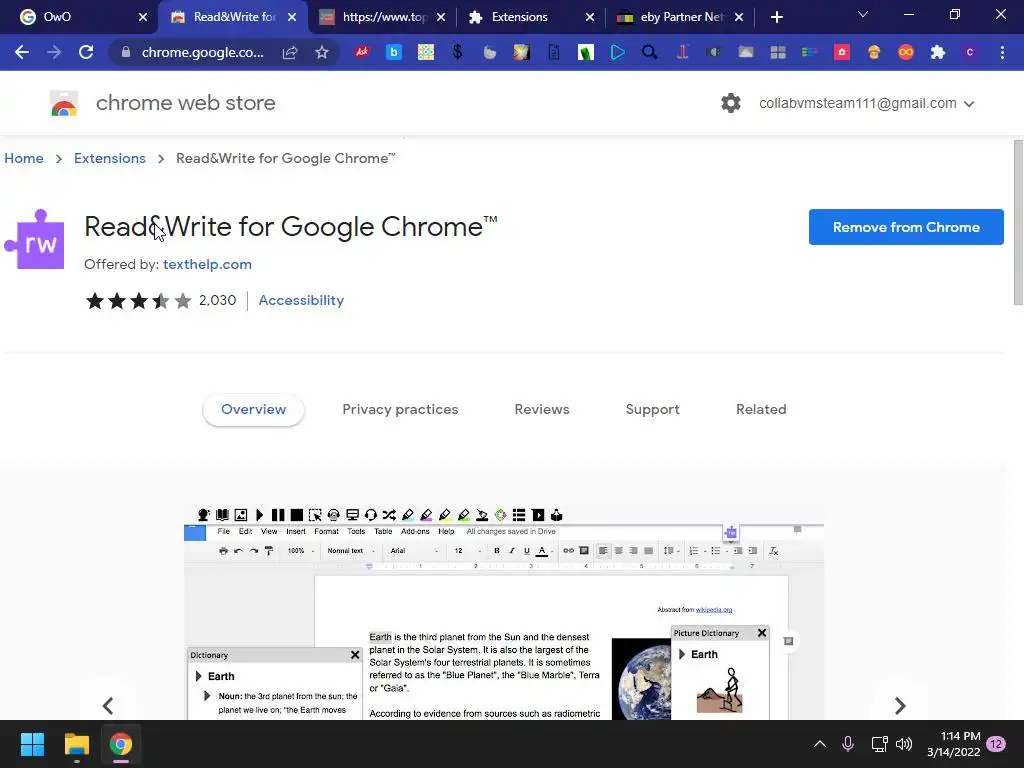Open the Support tab
Viewport: 1024px width, 768px height.
tap(652, 409)
